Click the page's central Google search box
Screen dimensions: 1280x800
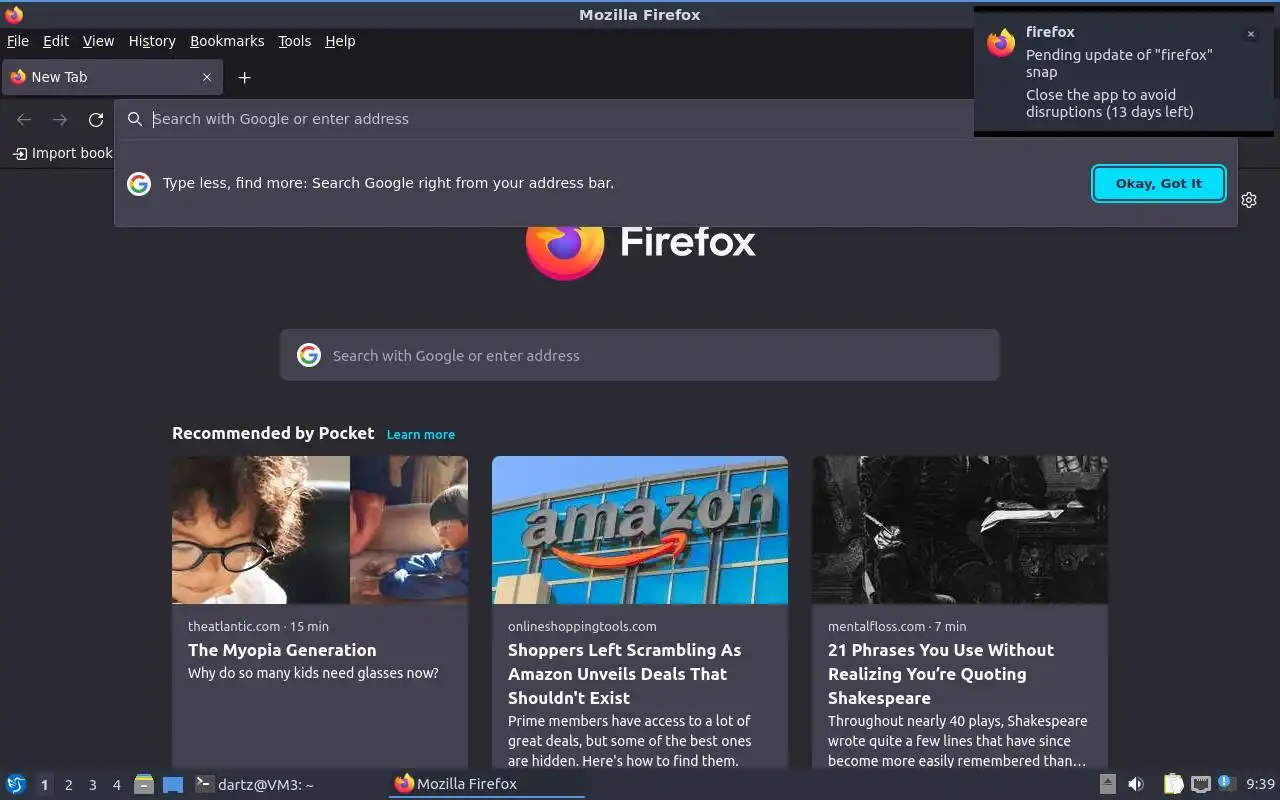tap(640, 355)
